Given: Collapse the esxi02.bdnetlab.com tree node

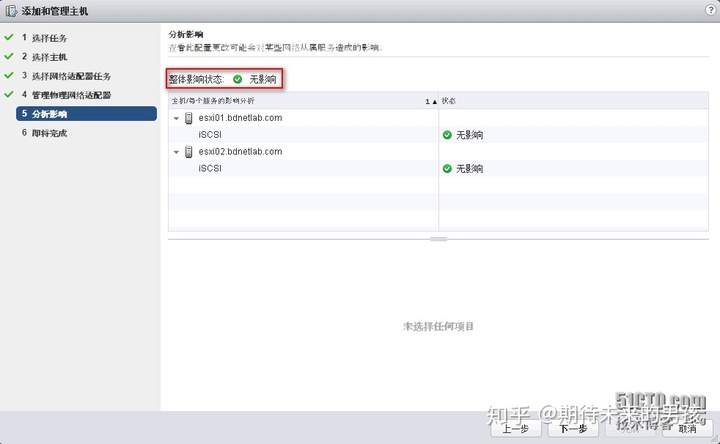Looking at the screenshot, I should [x=176, y=152].
